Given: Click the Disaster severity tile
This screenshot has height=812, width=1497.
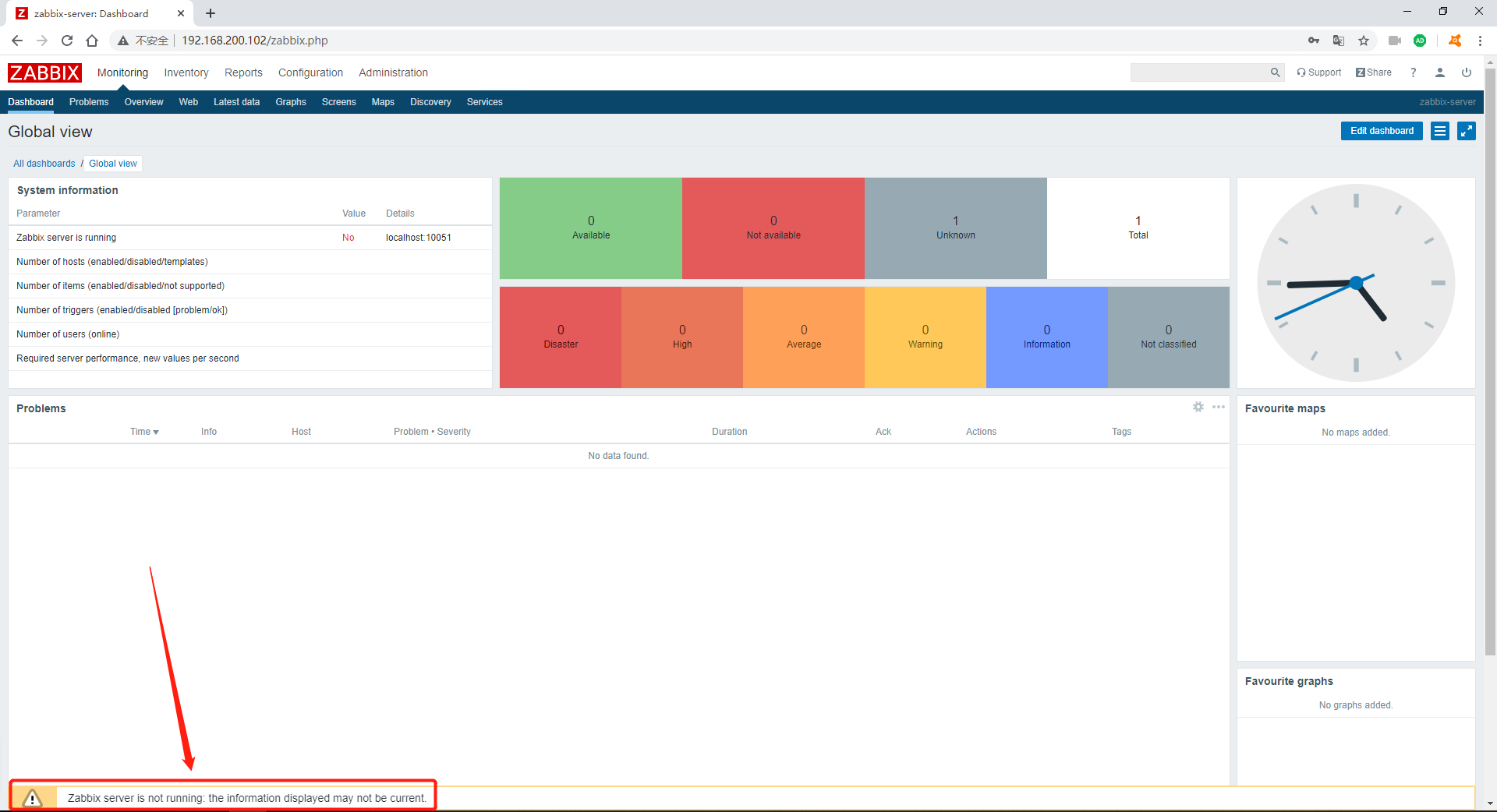Looking at the screenshot, I should tap(561, 337).
